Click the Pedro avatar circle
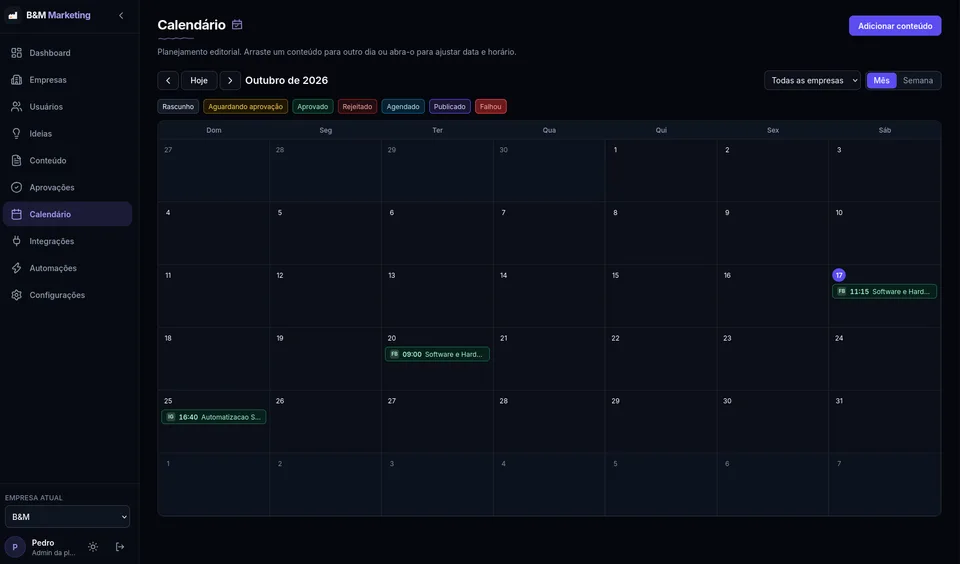The image size is (960, 564). click(15, 547)
